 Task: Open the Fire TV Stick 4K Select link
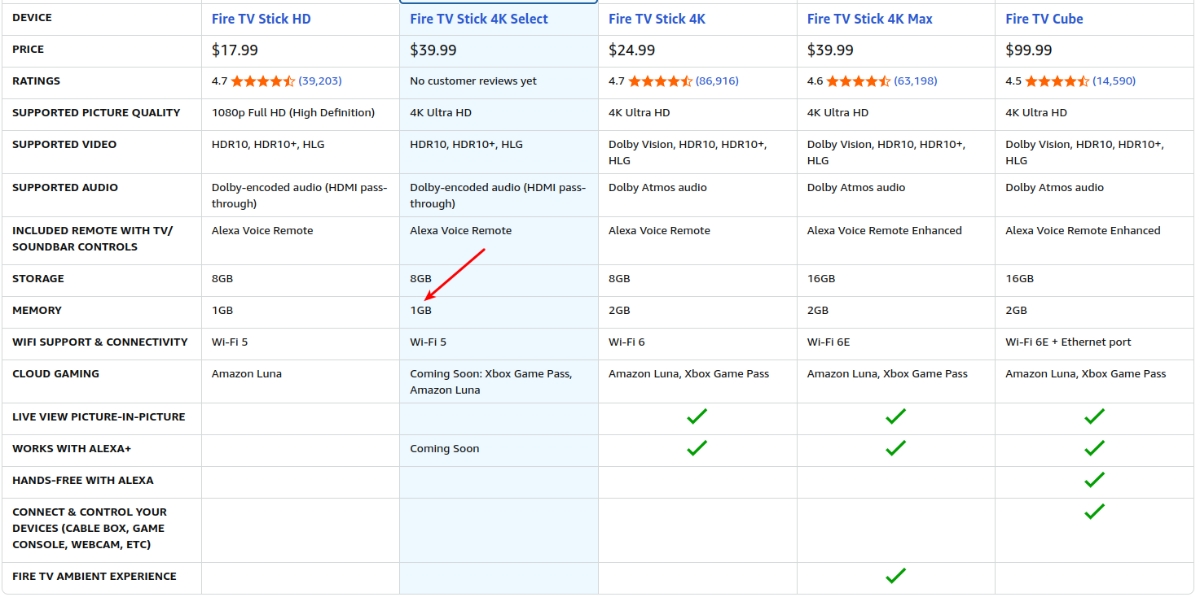479,19
